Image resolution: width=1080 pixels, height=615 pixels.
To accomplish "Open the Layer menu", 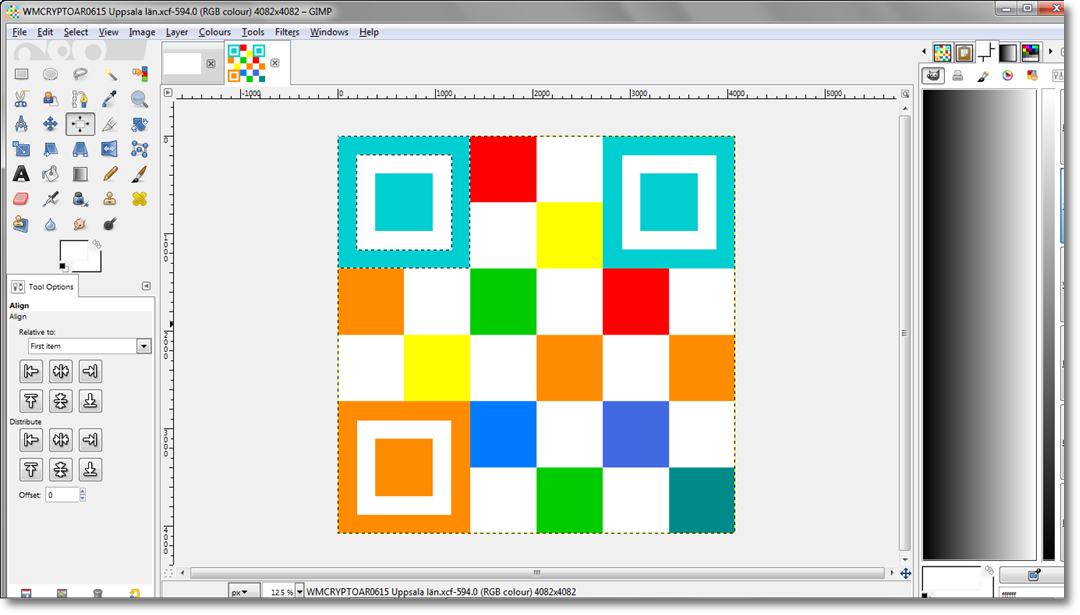I will tap(177, 32).
